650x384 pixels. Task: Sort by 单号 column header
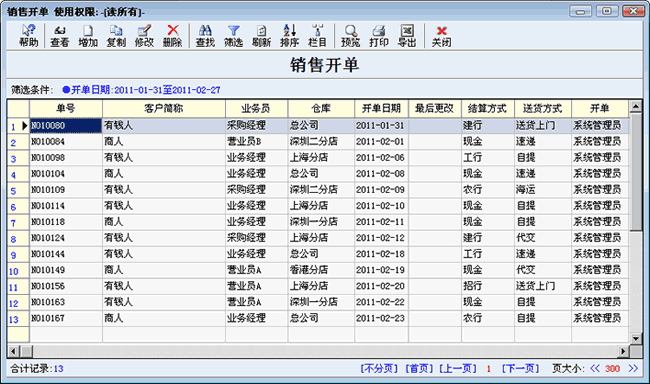[66, 109]
